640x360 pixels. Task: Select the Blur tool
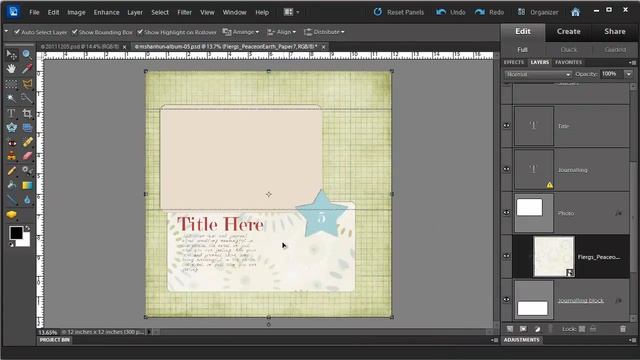tap(27, 200)
